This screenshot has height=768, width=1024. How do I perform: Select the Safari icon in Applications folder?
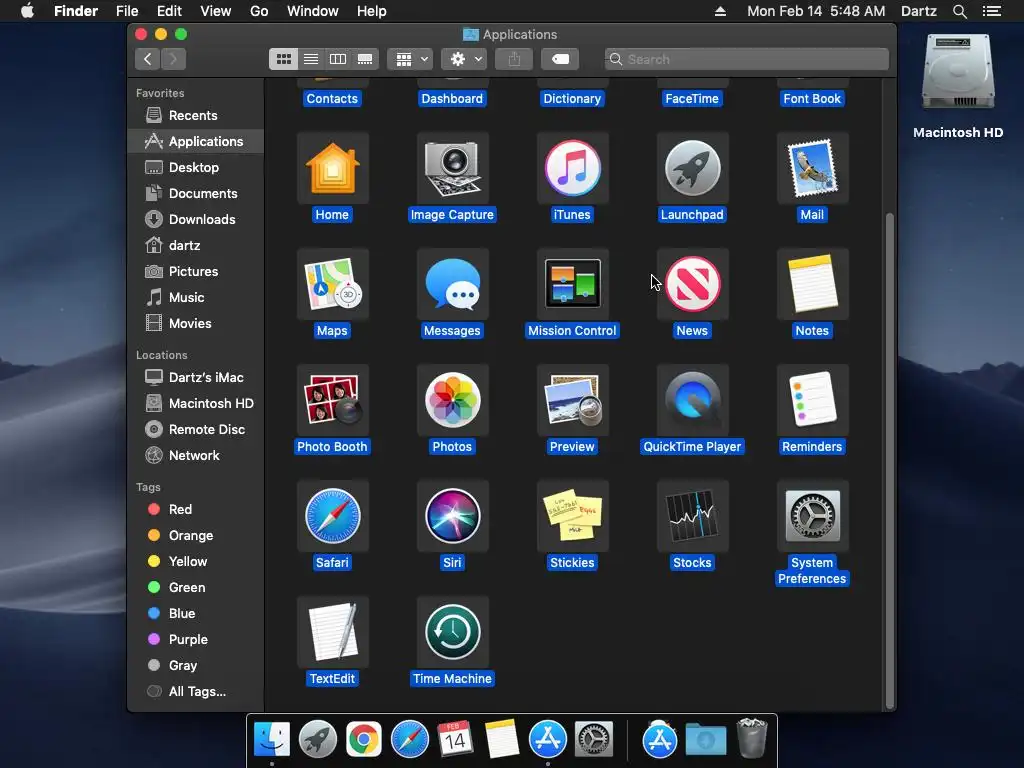[x=332, y=516]
